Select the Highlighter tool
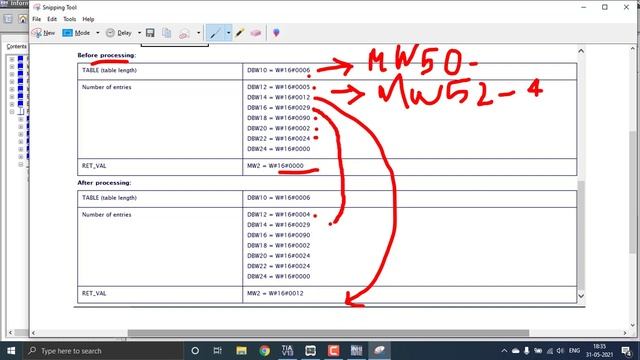The height and width of the screenshot is (360, 640). (240, 33)
